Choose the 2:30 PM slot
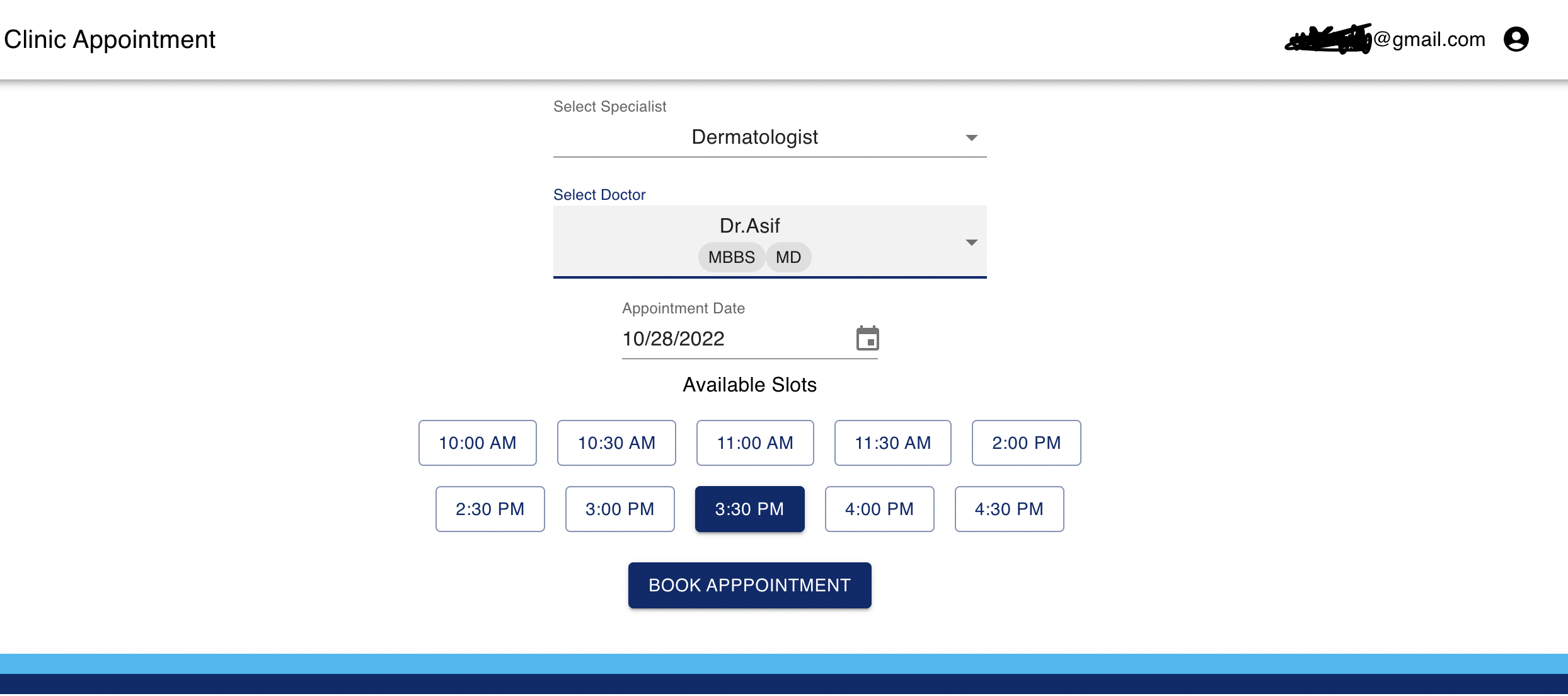1568x696 pixels. 490,509
